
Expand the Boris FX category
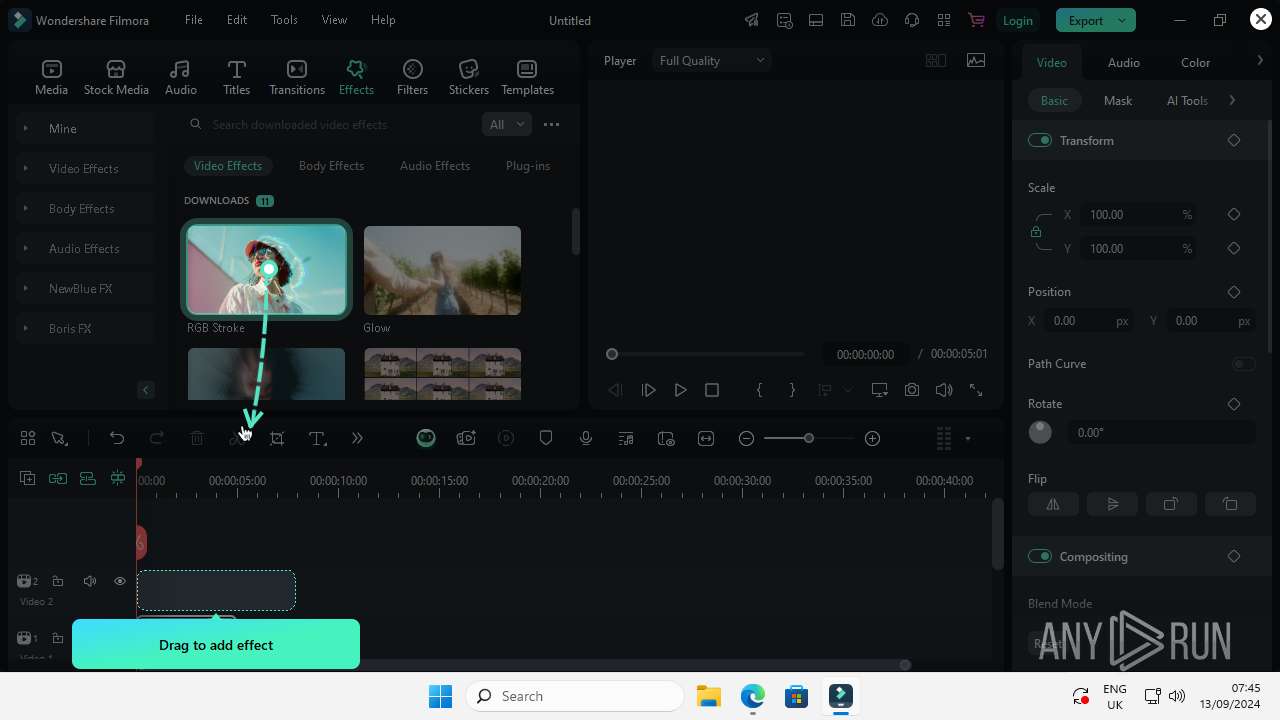pyautogui.click(x=84, y=328)
